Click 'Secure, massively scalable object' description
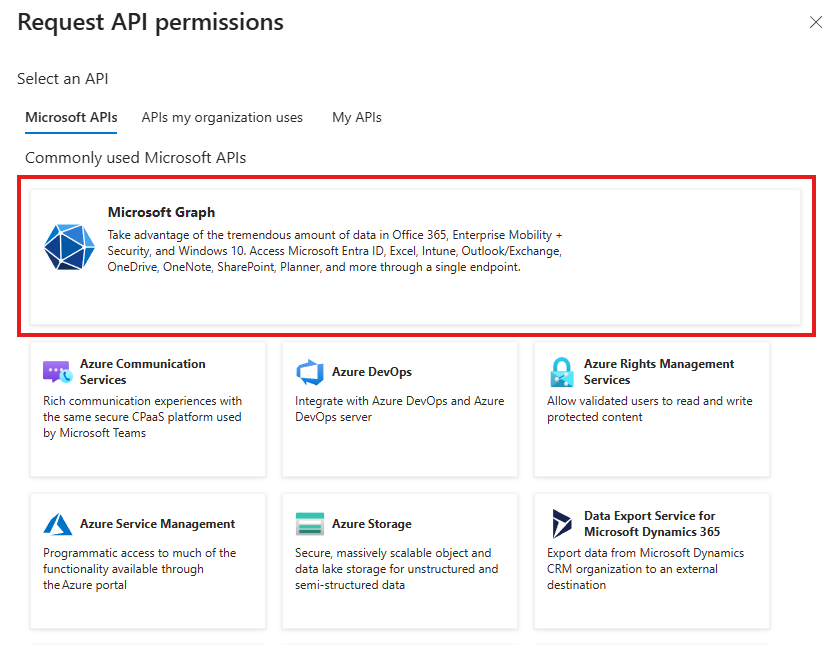Viewport: 833px width, 645px height. pos(396,569)
